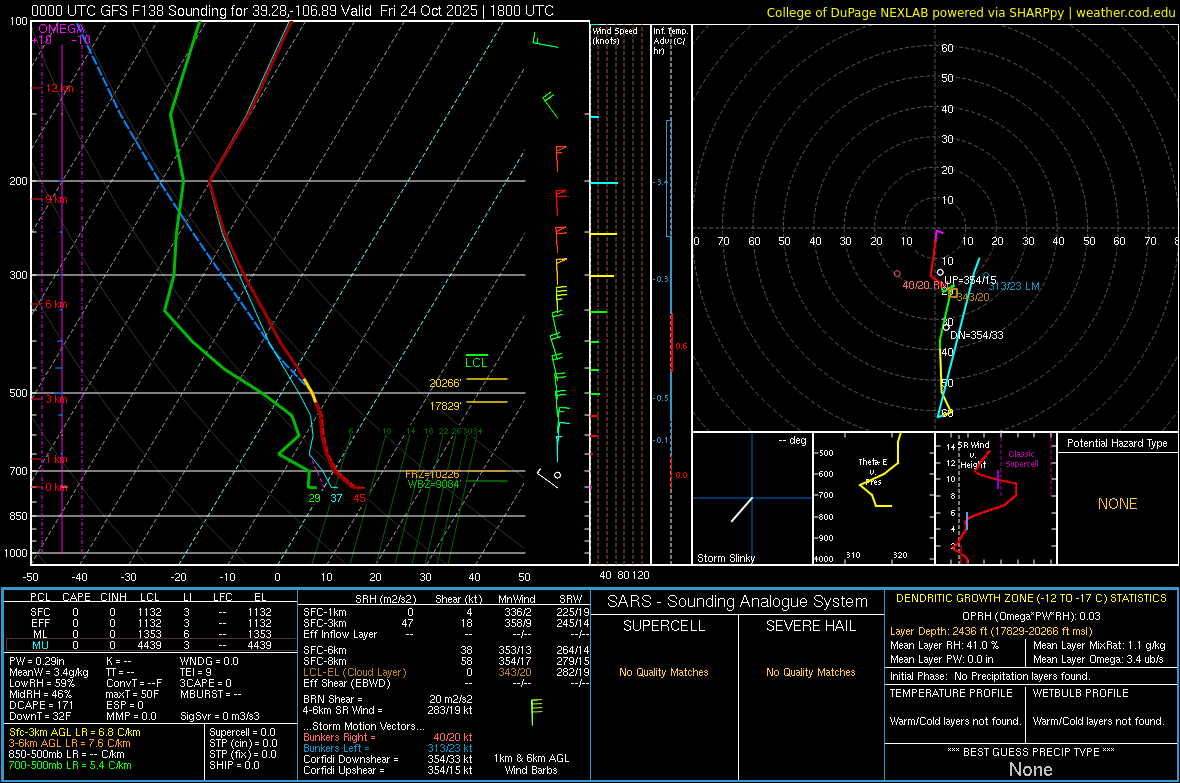Click the OMEGA label on the skew-T
This screenshot has height=783, width=1180.
click(60, 29)
